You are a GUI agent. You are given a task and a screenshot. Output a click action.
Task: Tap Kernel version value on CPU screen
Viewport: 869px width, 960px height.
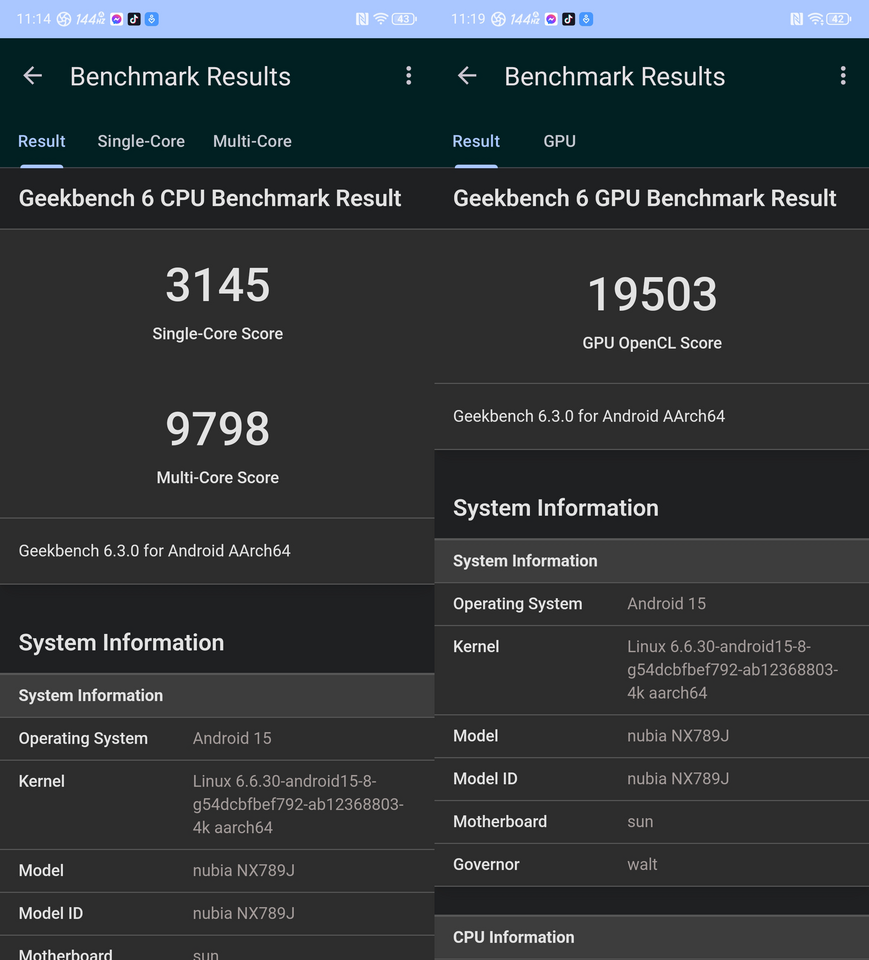pos(298,804)
